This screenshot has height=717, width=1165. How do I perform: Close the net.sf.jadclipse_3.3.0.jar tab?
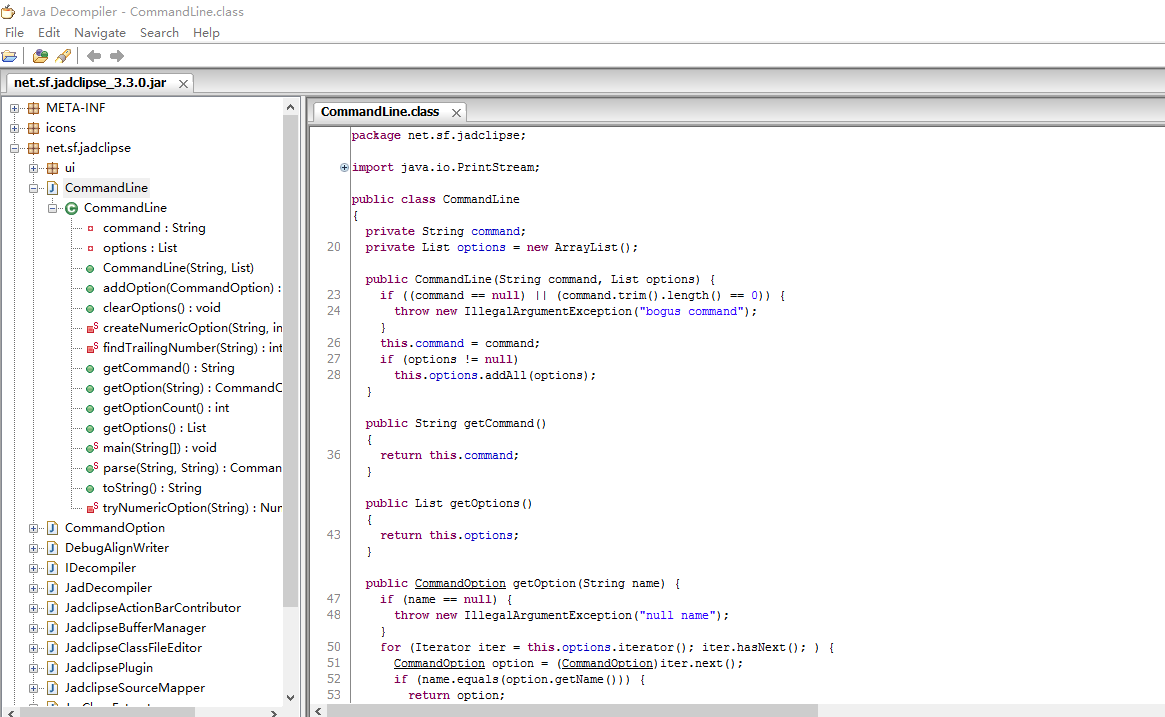[183, 84]
